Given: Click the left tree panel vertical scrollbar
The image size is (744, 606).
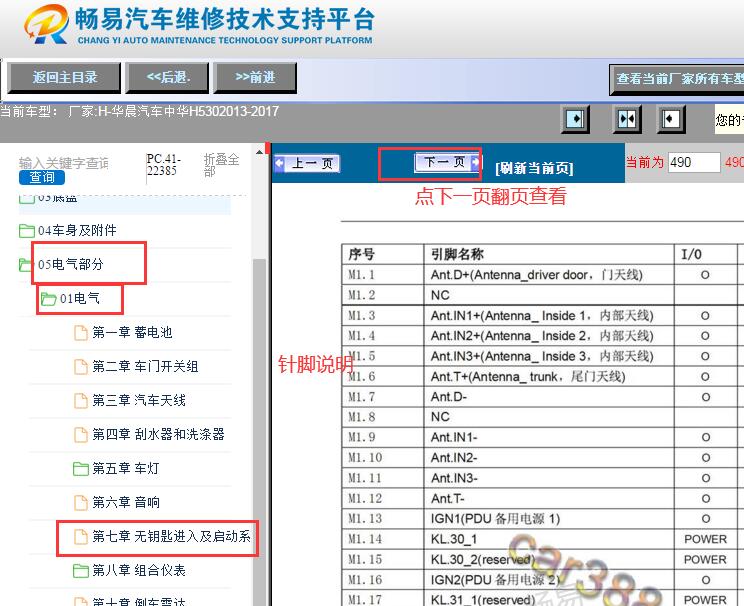Looking at the screenshot, I should pyautogui.click(x=259, y=432).
